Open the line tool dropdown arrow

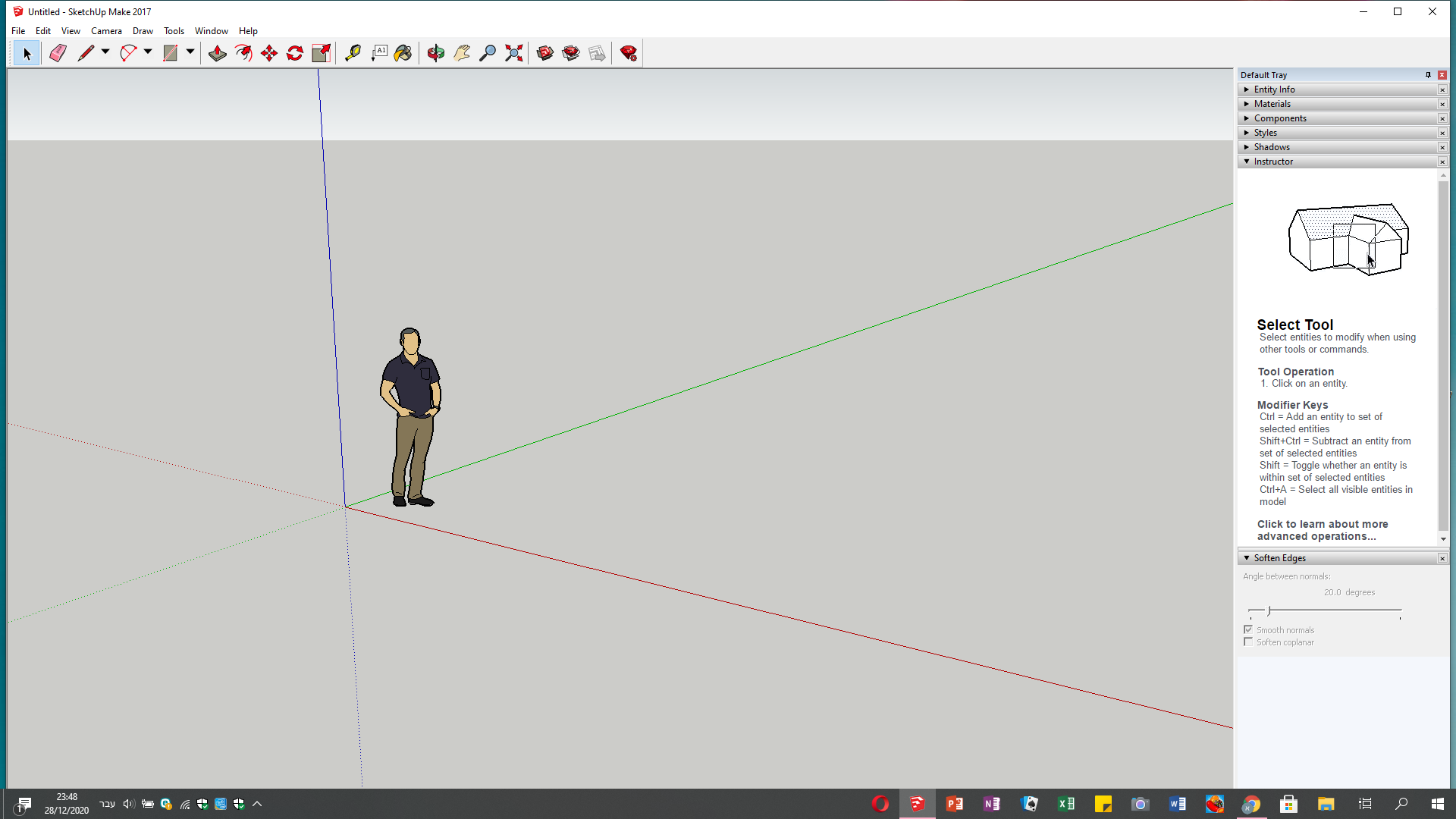(105, 52)
